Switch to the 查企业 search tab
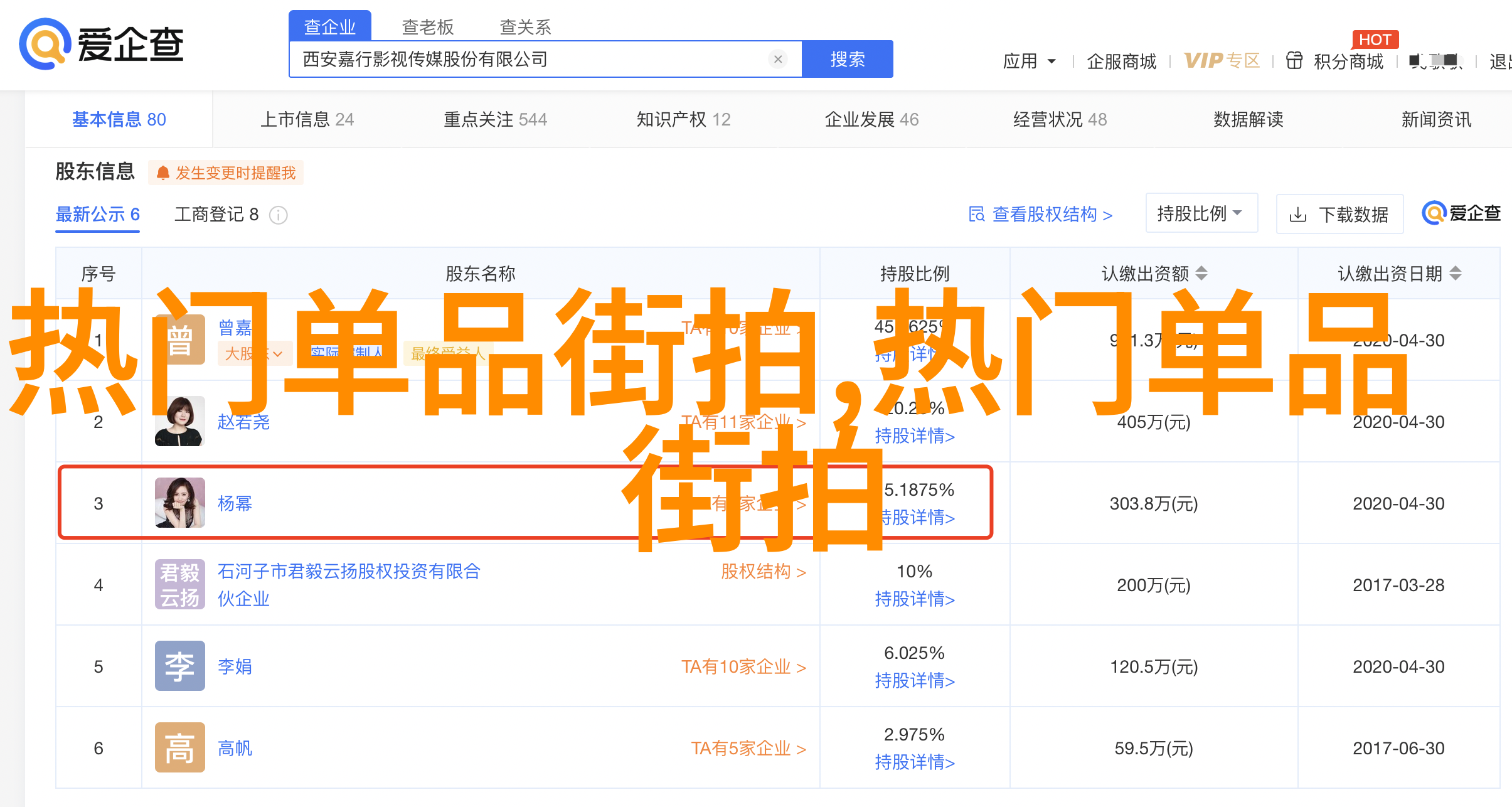 [330, 26]
